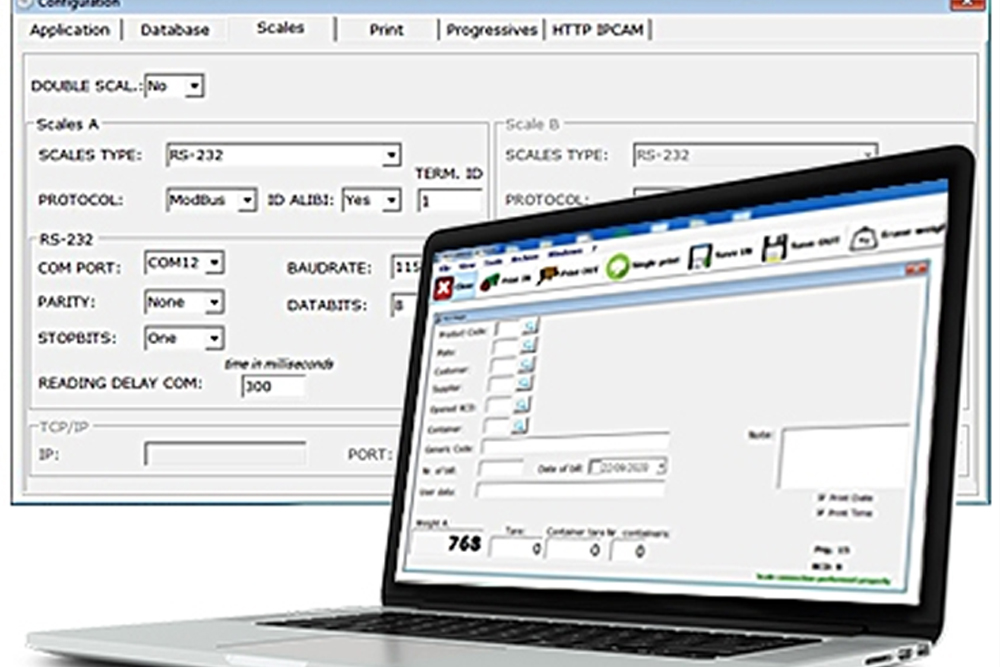The width and height of the screenshot is (1000, 667).
Task: Open the PARITY dropdown
Action: tap(213, 301)
